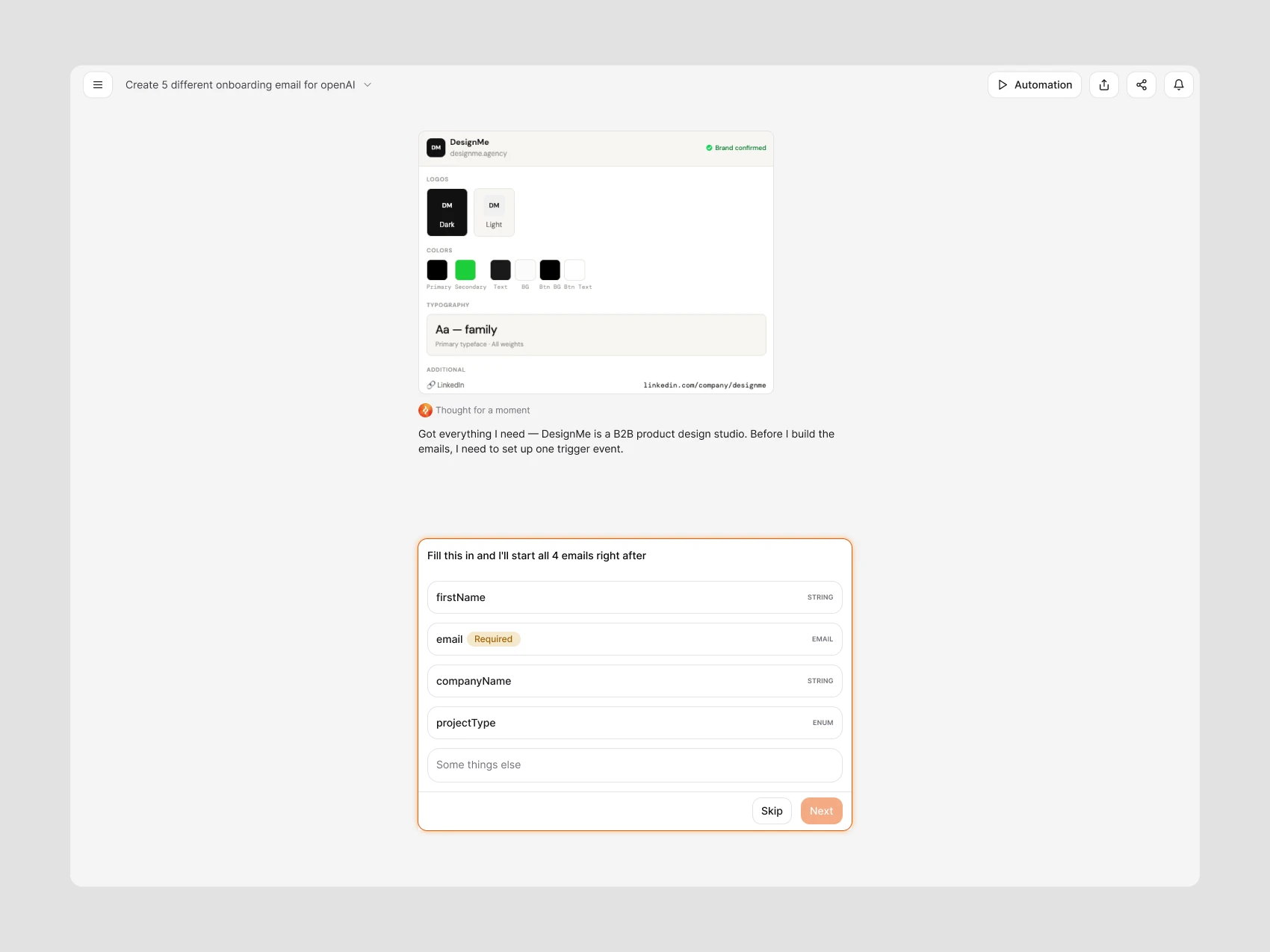Click the Required badge on email

pos(494,639)
